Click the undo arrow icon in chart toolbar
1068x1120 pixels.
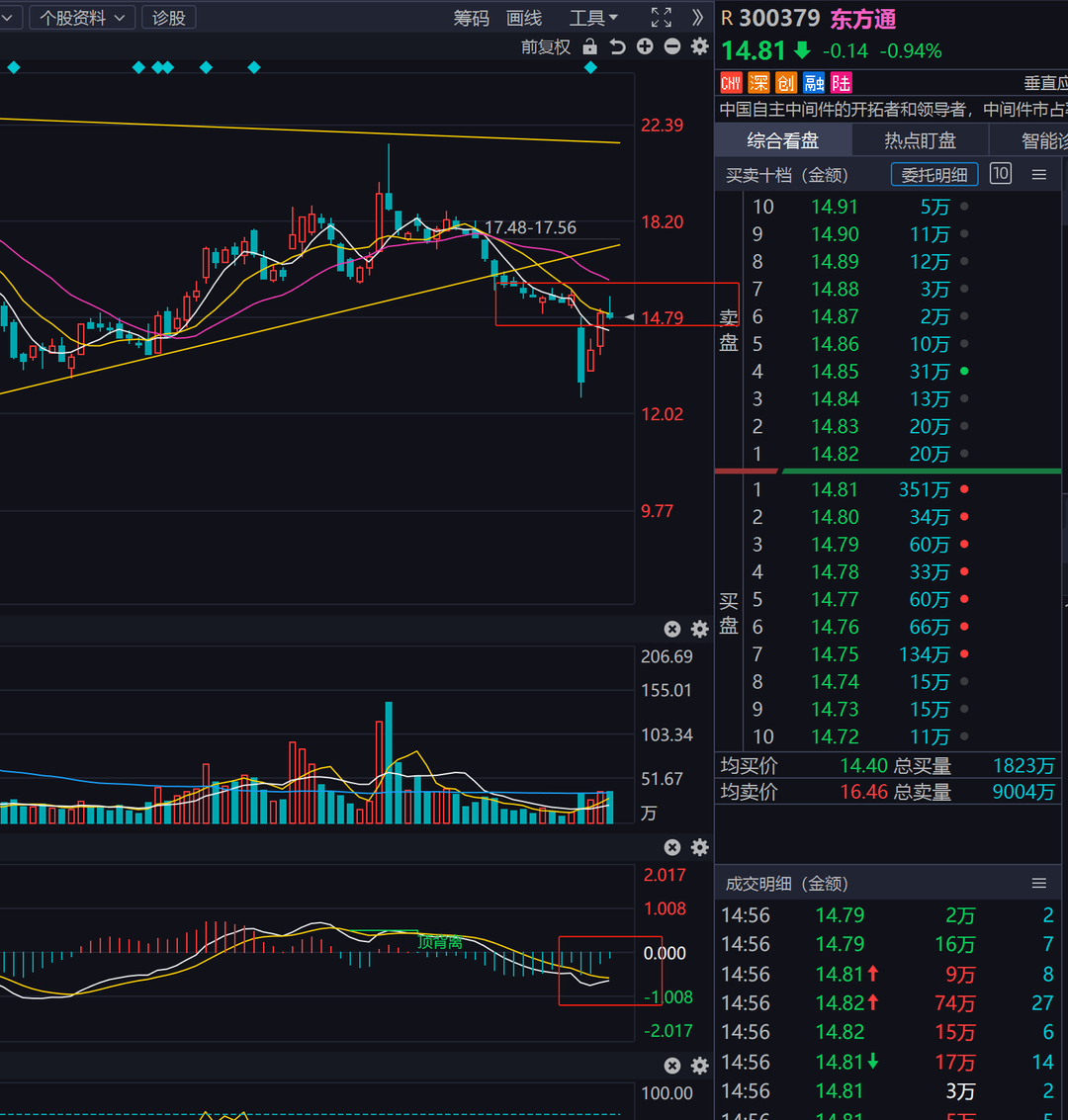click(x=618, y=46)
